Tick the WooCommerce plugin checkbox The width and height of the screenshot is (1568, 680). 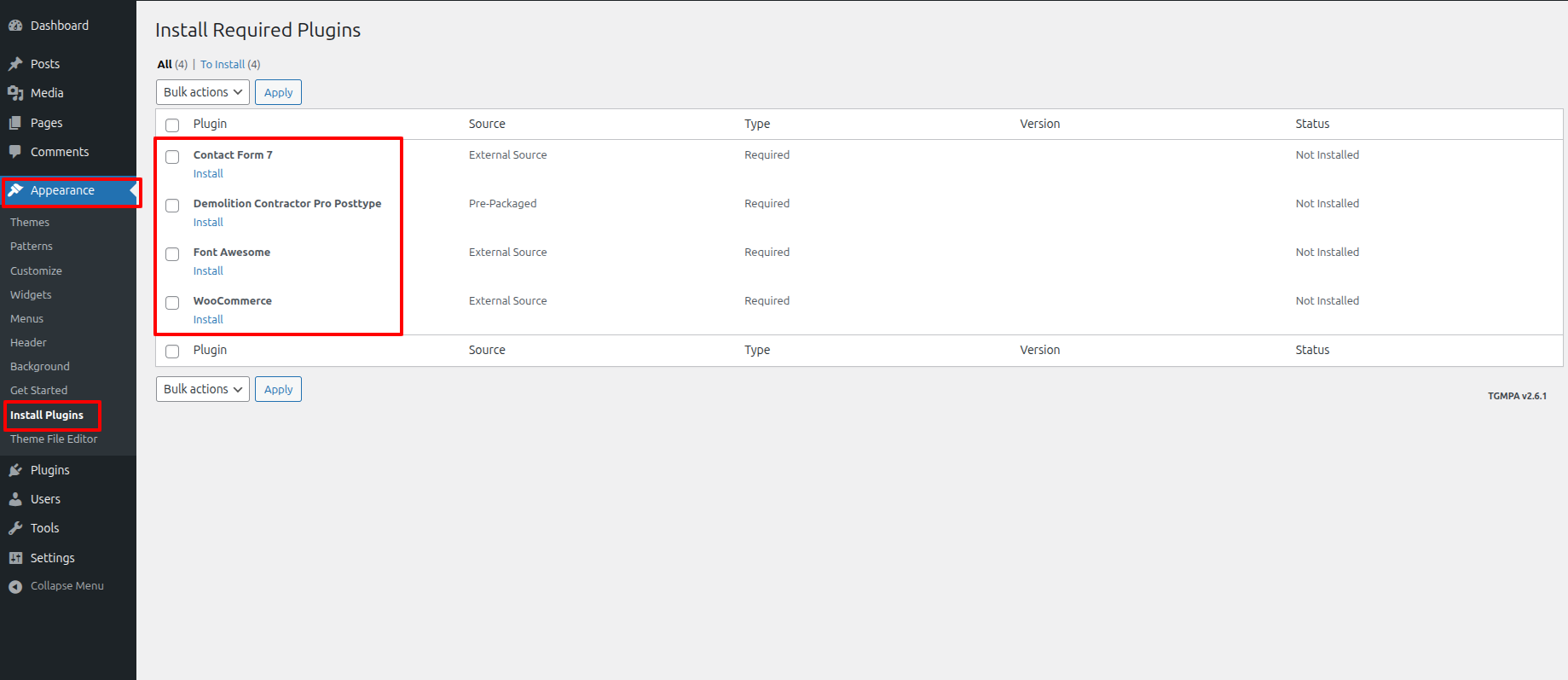[x=172, y=303]
